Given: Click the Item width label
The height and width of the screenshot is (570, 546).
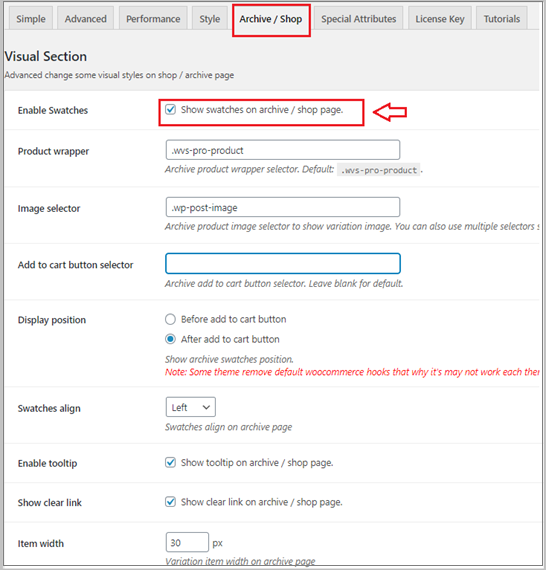Looking at the screenshot, I should coord(41,543).
